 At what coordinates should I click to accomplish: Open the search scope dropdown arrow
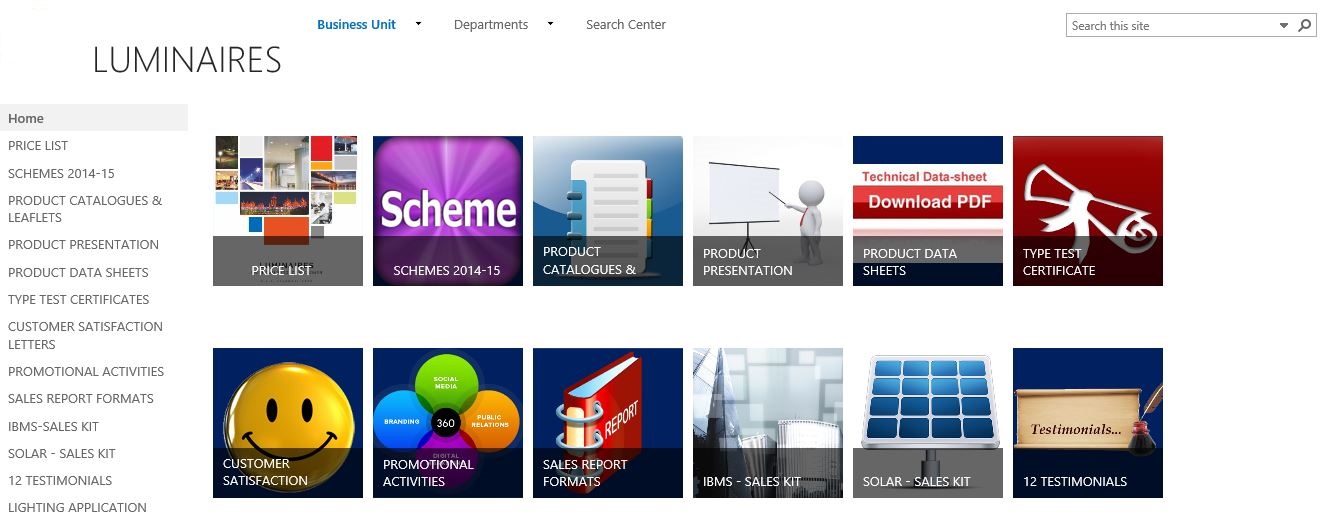pos(1285,26)
